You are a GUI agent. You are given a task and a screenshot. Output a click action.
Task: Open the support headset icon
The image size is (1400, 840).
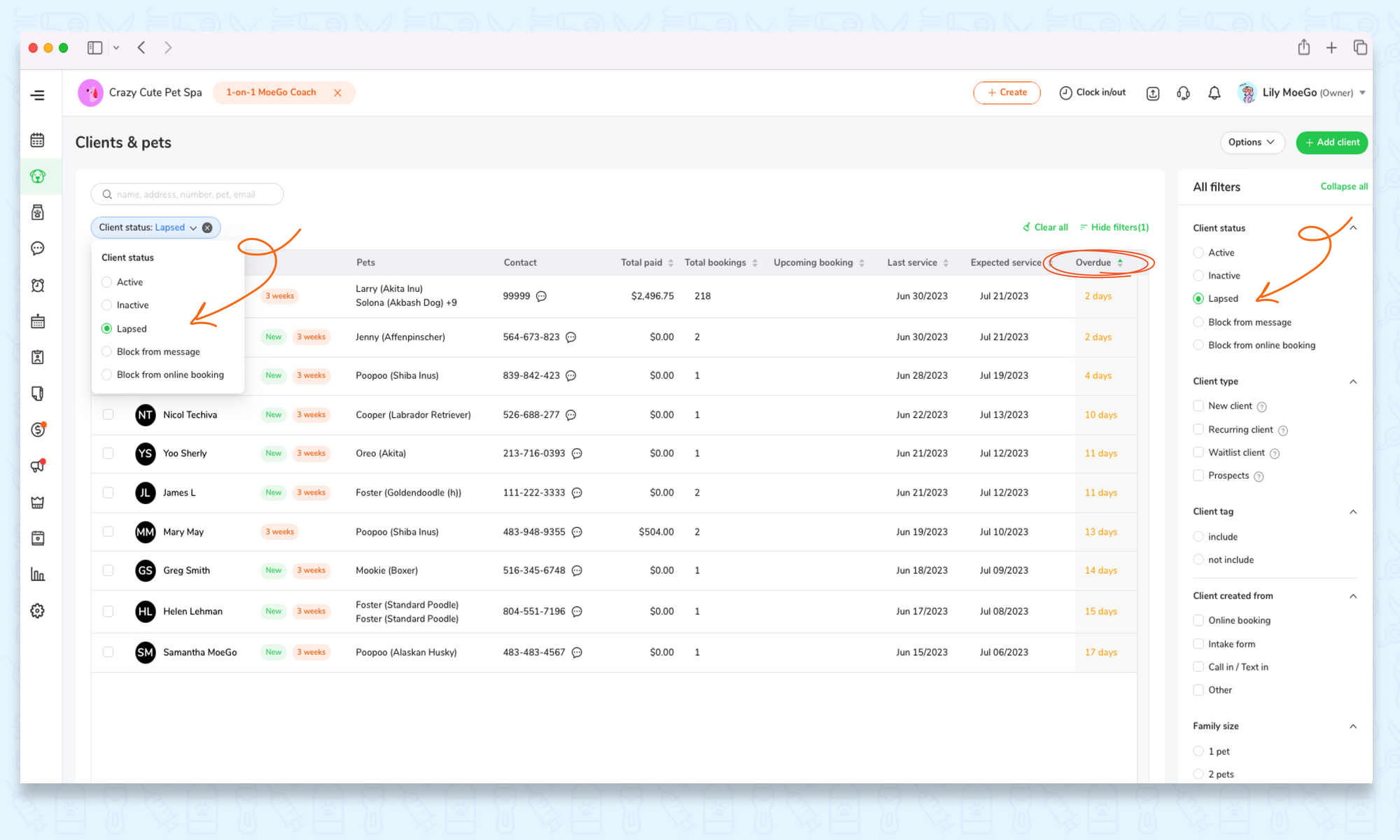click(1184, 93)
